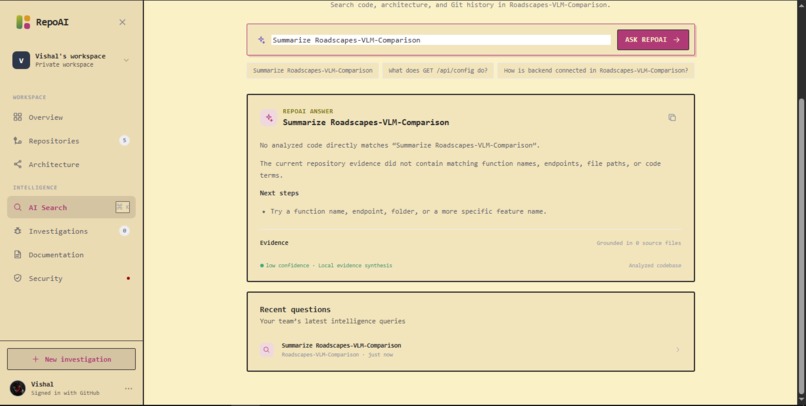Expand Vishal's workspace switcher chevron
The width and height of the screenshot is (806, 406).
click(x=126, y=60)
